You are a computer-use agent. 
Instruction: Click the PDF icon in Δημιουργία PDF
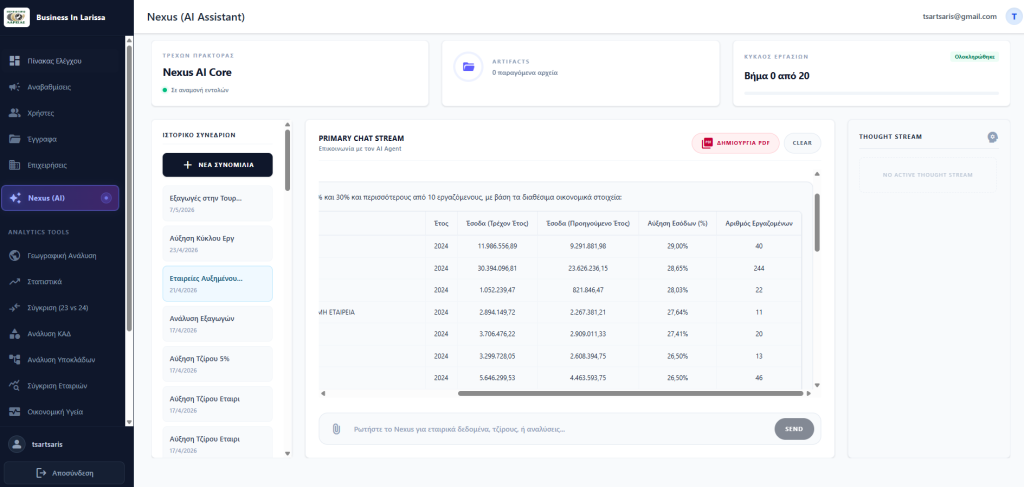pos(707,143)
